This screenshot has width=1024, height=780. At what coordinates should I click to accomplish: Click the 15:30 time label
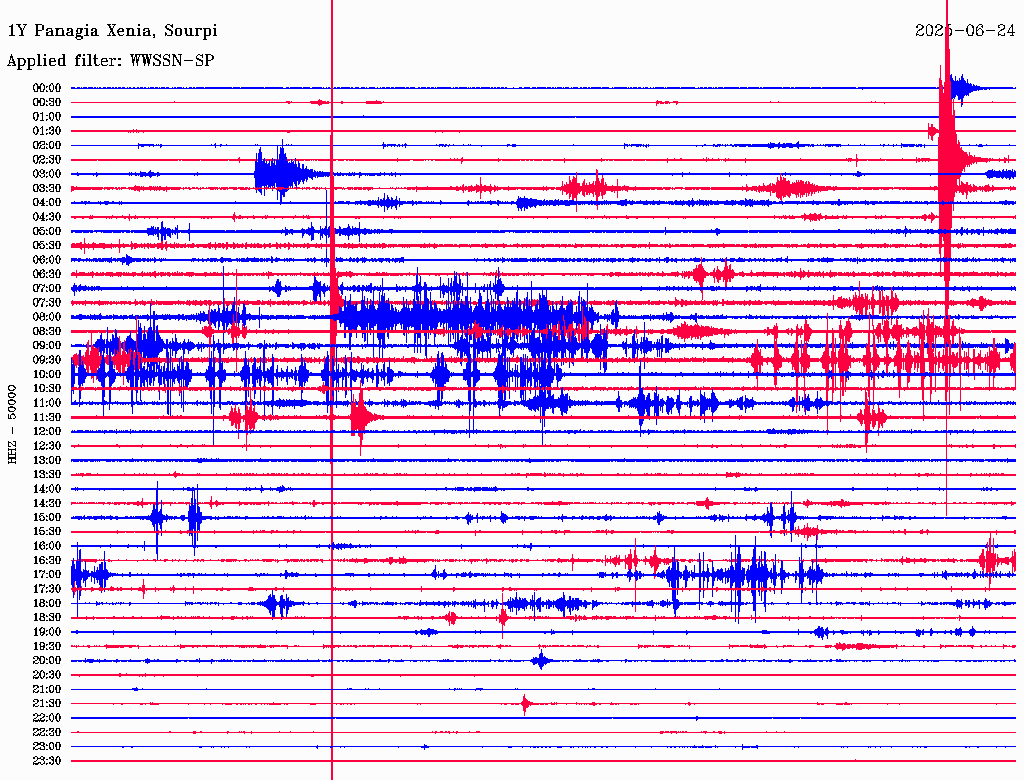coord(47,532)
